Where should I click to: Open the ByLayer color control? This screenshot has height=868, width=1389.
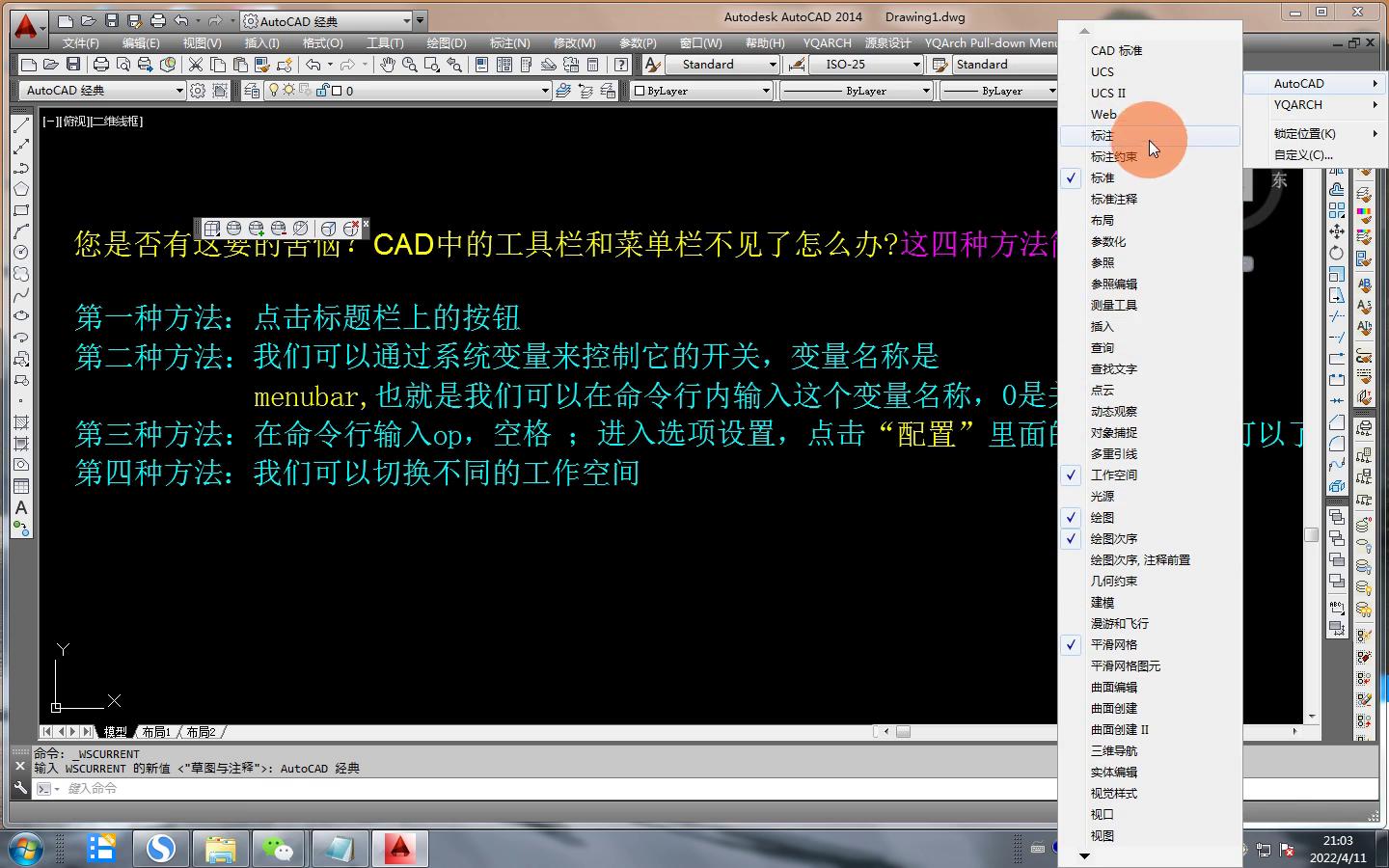point(701,91)
